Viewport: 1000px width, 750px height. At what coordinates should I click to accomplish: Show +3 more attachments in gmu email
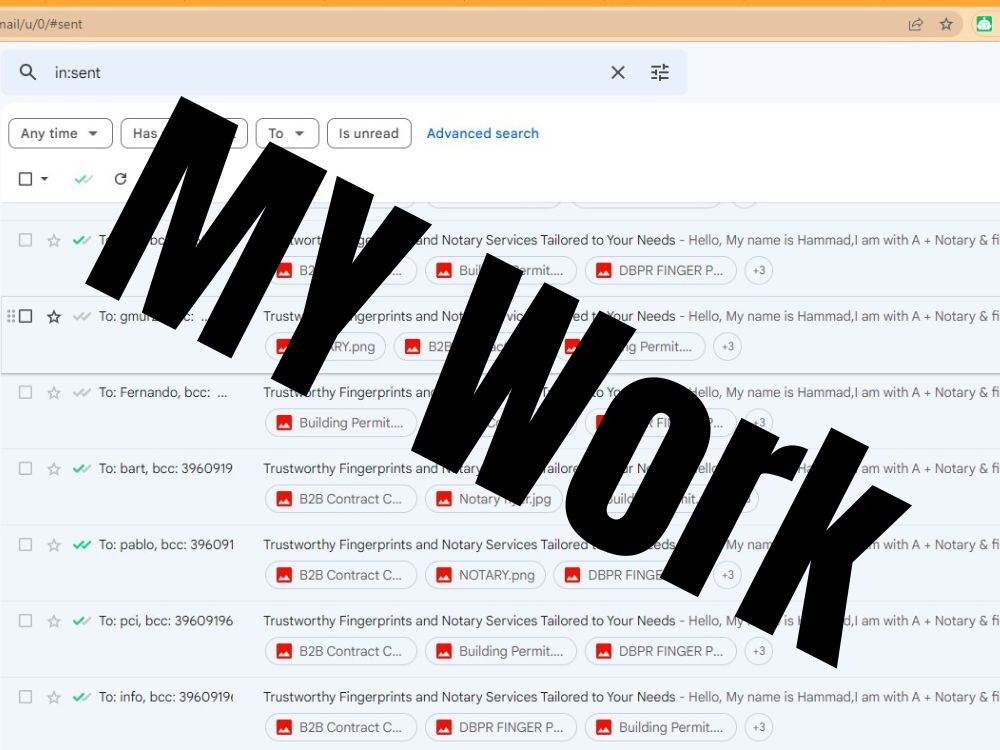point(728,346)
